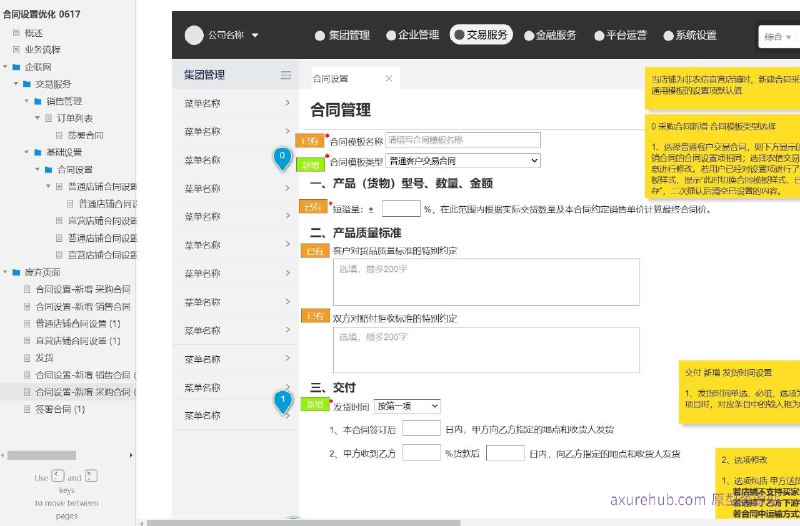Open 金融服务 in the top navigation
The height and width of the screenshot is (526, 800).
point(550,35)
